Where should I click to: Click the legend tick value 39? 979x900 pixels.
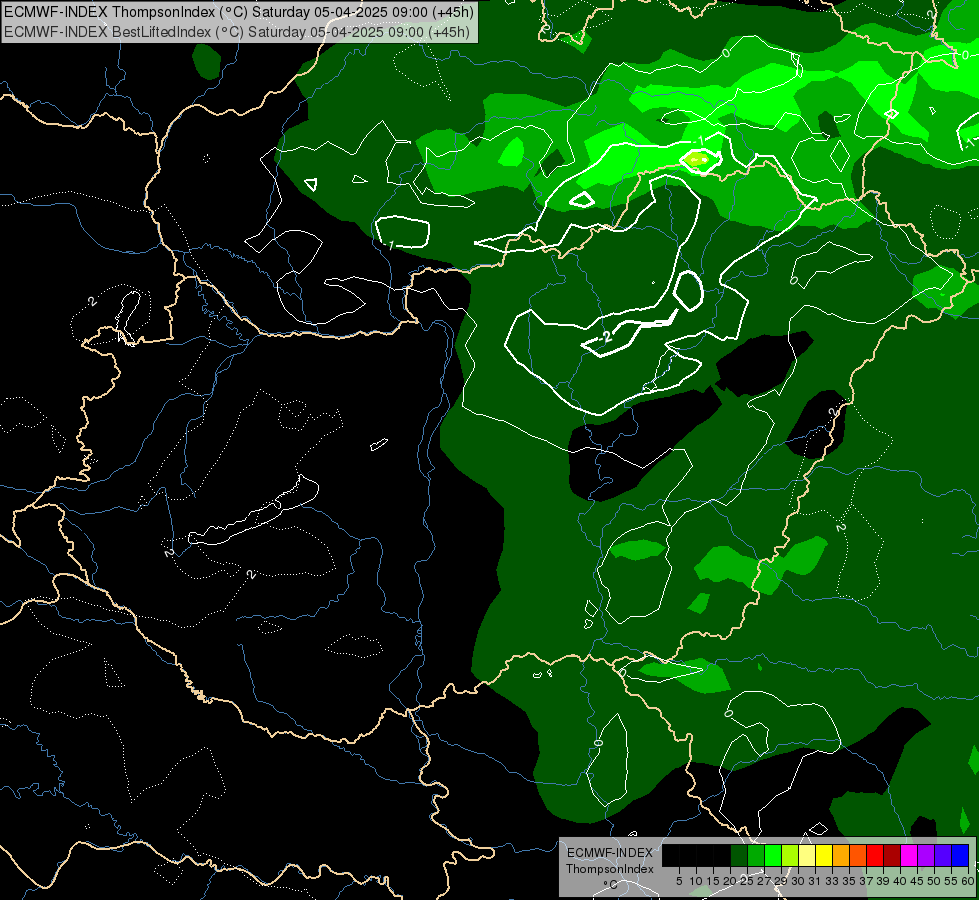883,881
